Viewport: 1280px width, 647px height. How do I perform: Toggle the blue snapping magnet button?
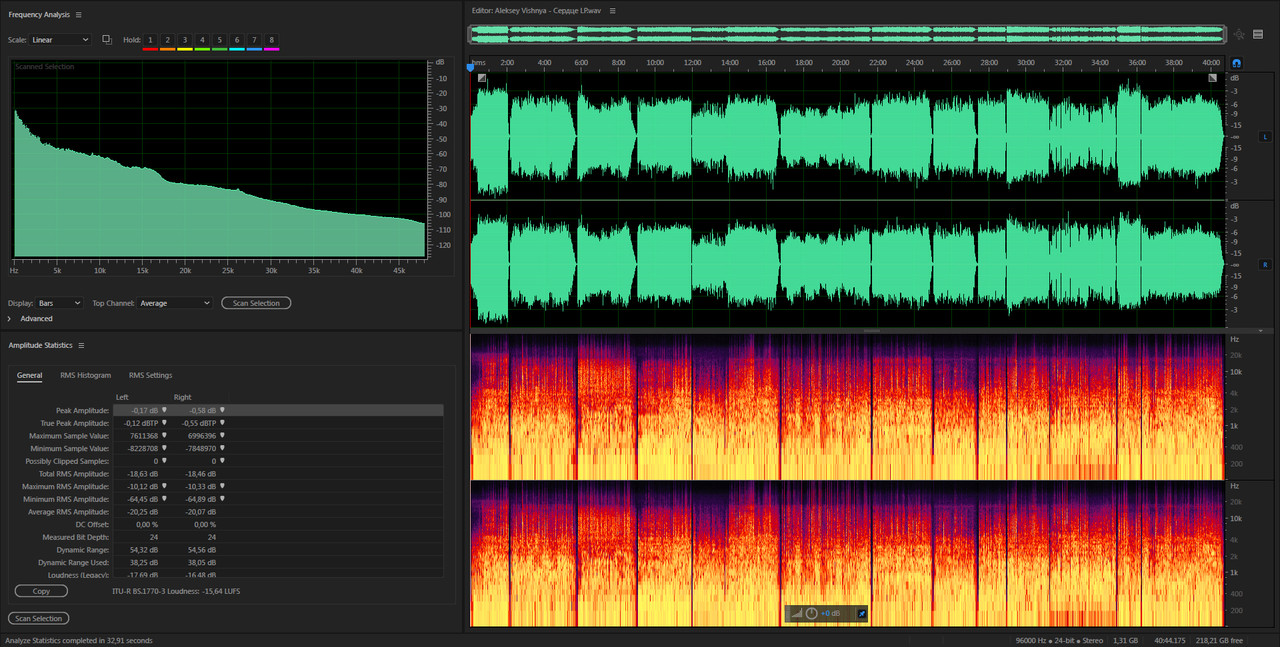(1236, 63)
